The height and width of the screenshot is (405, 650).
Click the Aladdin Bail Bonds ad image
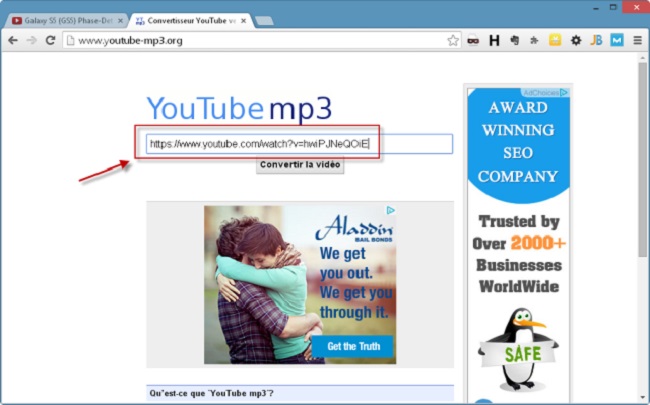(300, 285)
